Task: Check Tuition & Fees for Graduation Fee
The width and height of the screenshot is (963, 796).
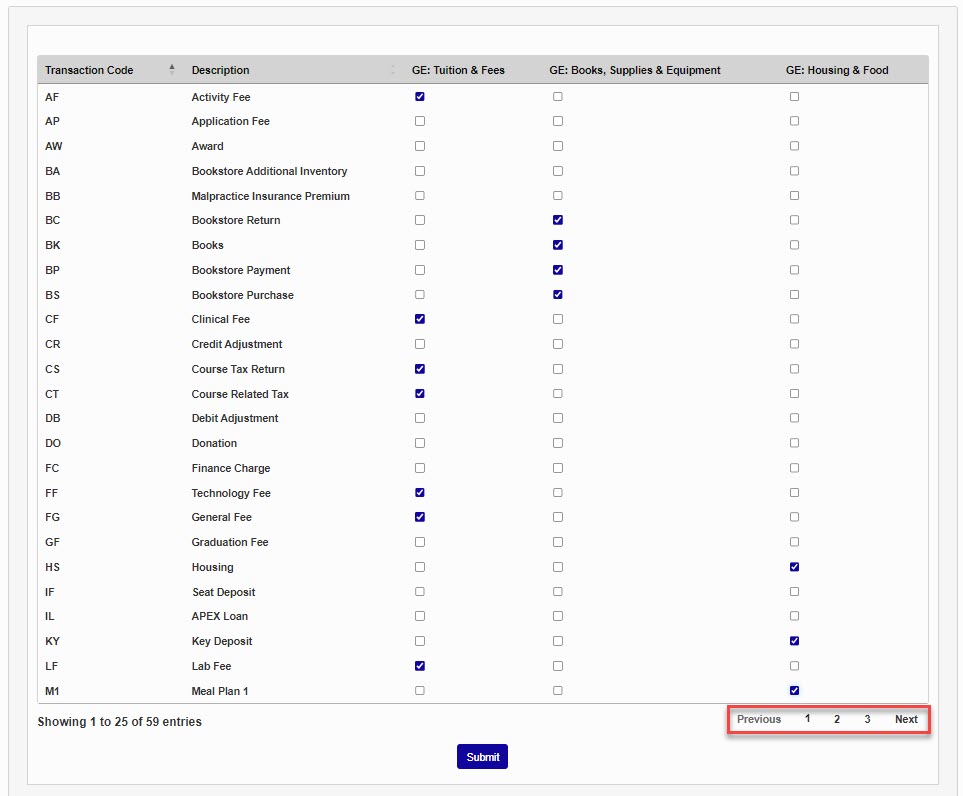Action: (420, 542)
